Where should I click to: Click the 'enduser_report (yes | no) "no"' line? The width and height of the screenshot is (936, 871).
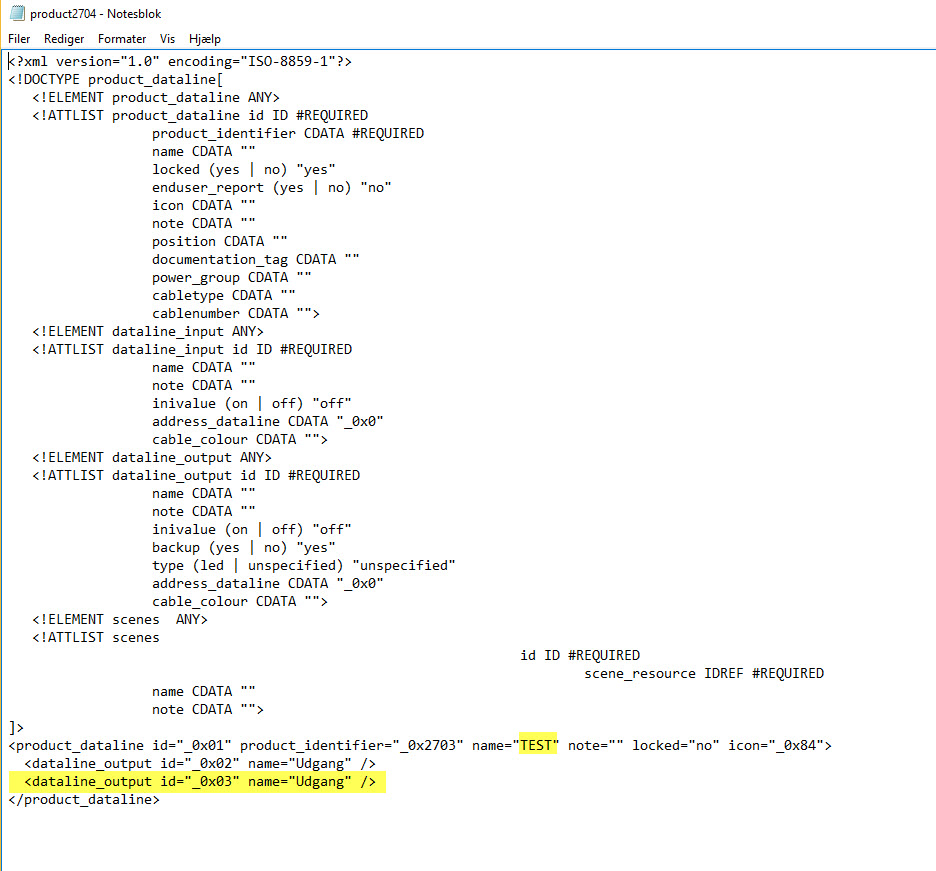(x=272, y=187)
